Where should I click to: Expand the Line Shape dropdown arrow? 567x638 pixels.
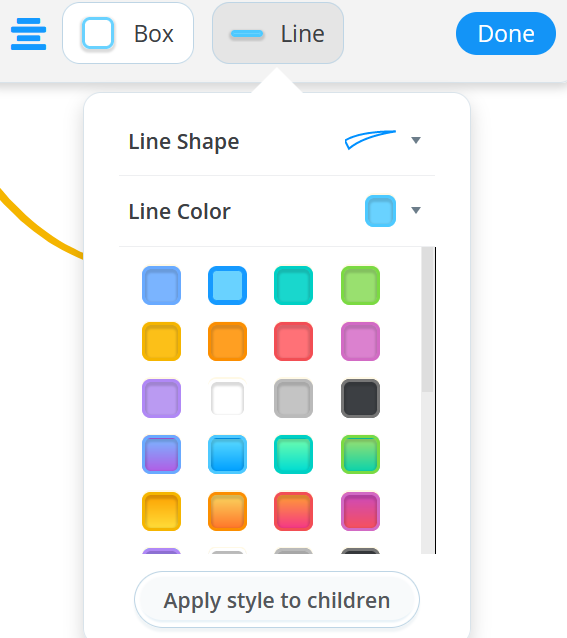click(416, 140)
